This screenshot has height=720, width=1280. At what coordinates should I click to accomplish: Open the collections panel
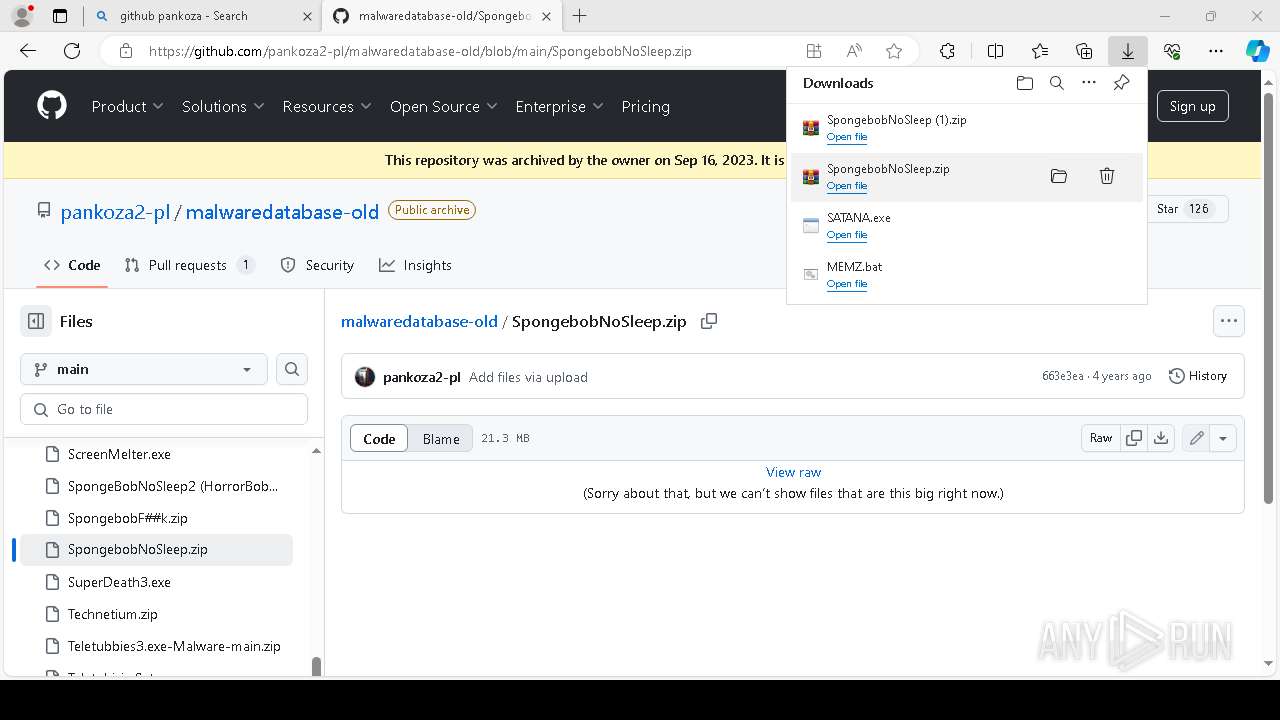click(x=1084, y=51)
